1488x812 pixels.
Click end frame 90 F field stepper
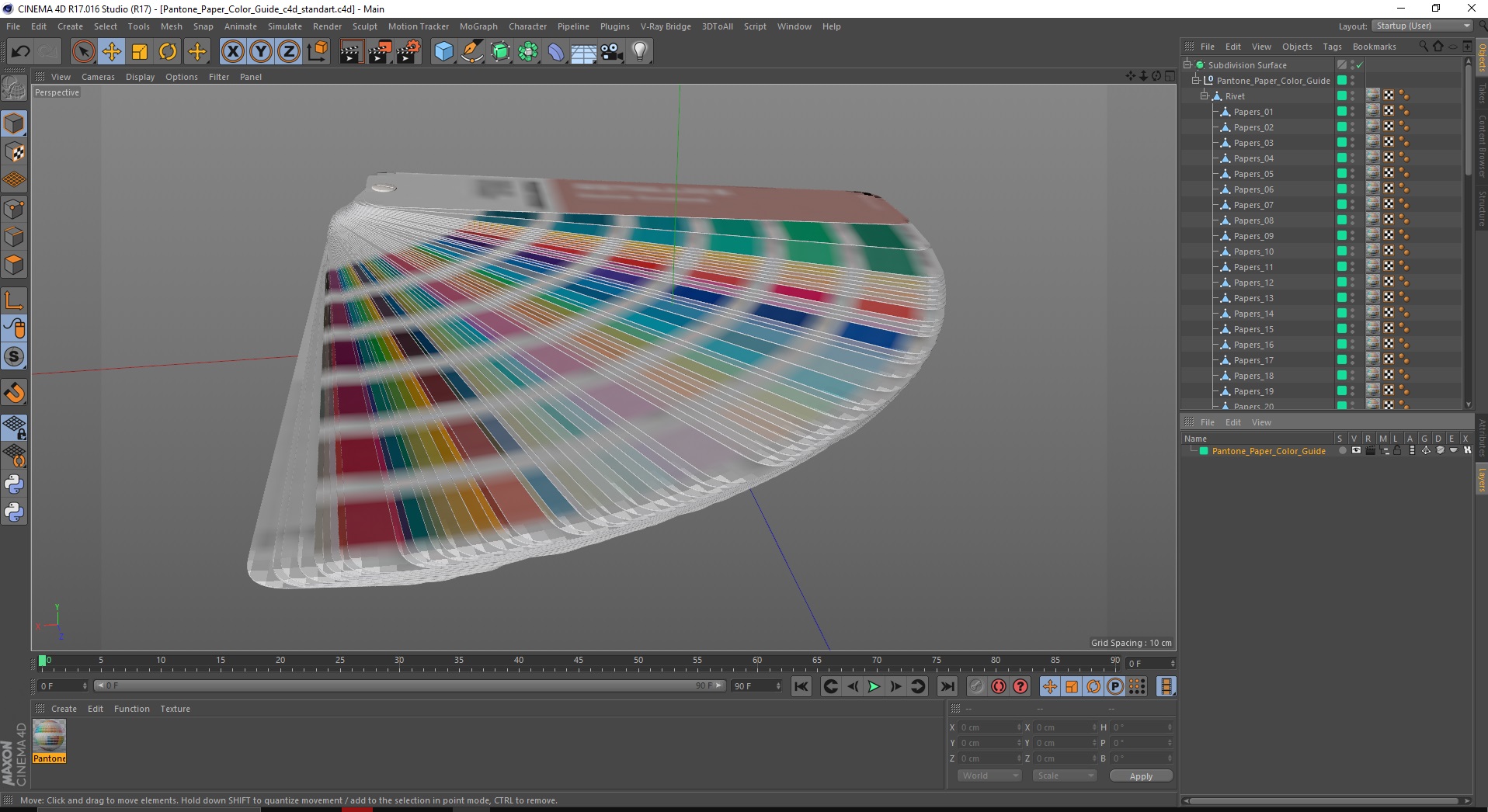(x=778, y=685)
